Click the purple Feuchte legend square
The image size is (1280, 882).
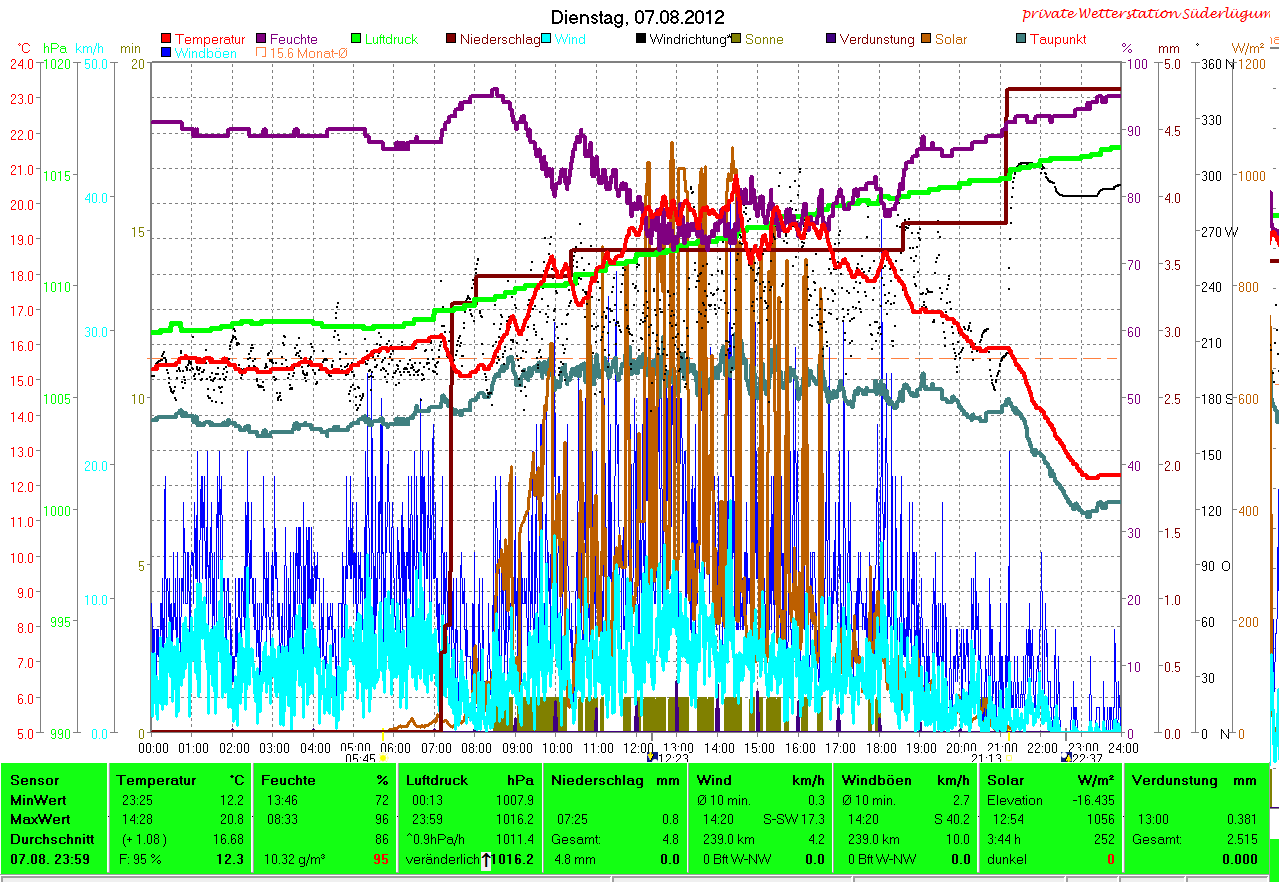pyautogui.click(x=262, y=40)
